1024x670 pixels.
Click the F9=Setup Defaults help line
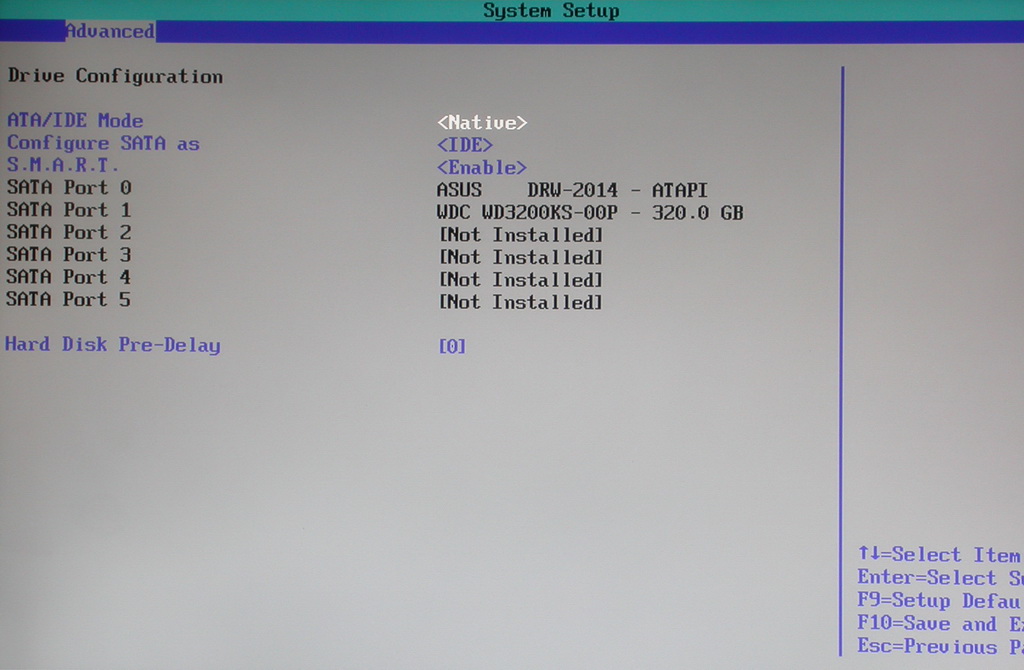940,600
